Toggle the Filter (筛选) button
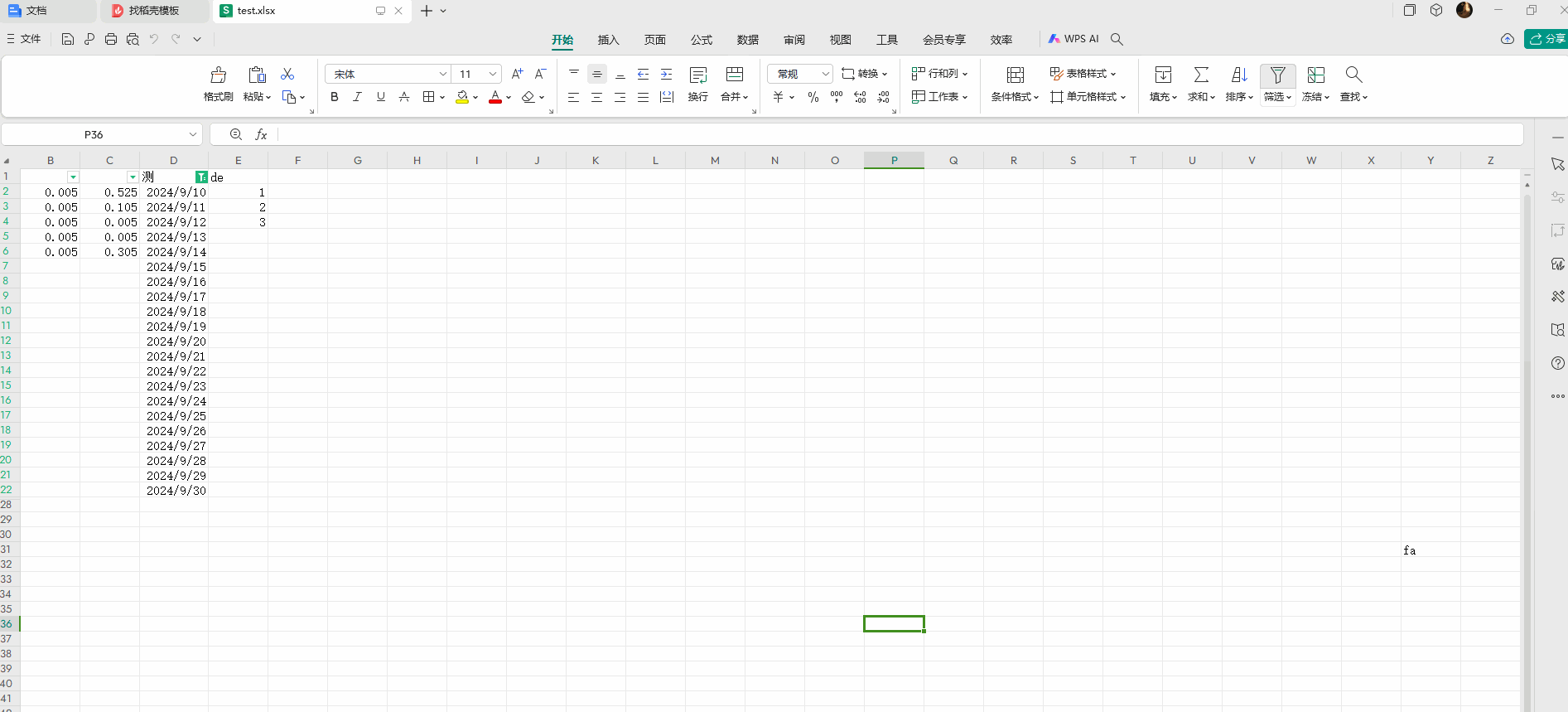The width and height of the screenshot is (1568, 712). (x=1277, y=75)
